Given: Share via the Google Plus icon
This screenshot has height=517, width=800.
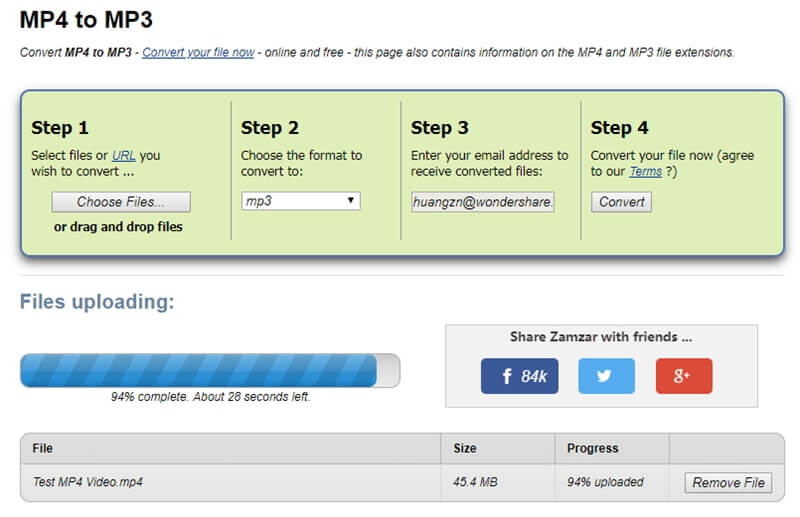Looking at the screenshot, I should click(684, 376).
